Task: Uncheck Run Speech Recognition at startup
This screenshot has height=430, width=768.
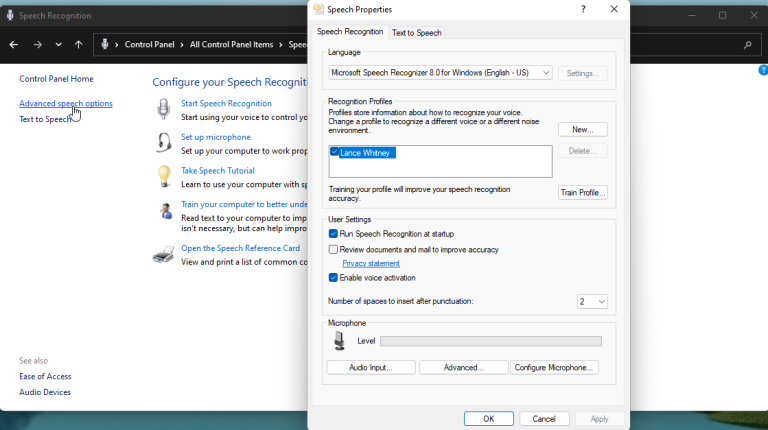Action: 334,234
